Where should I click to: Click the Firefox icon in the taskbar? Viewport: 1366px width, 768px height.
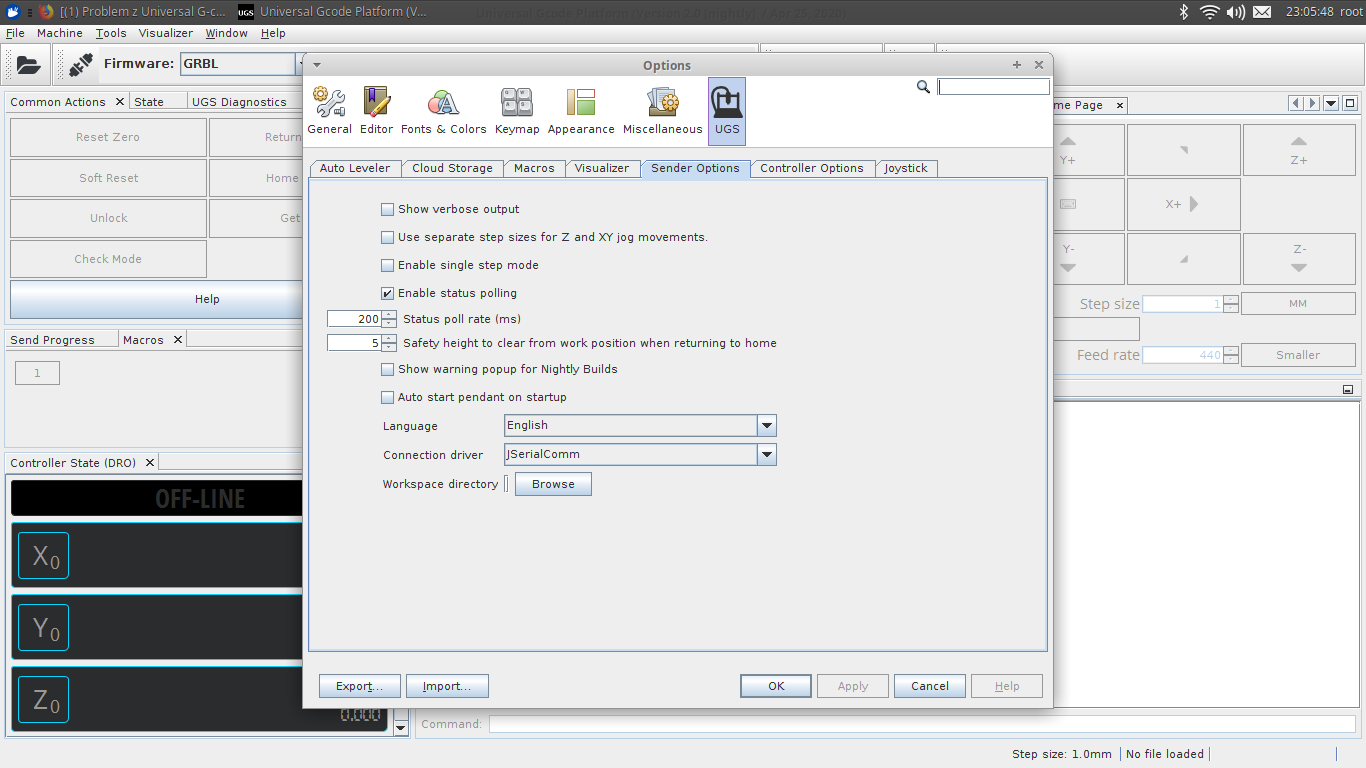click(x=46, y=12)
